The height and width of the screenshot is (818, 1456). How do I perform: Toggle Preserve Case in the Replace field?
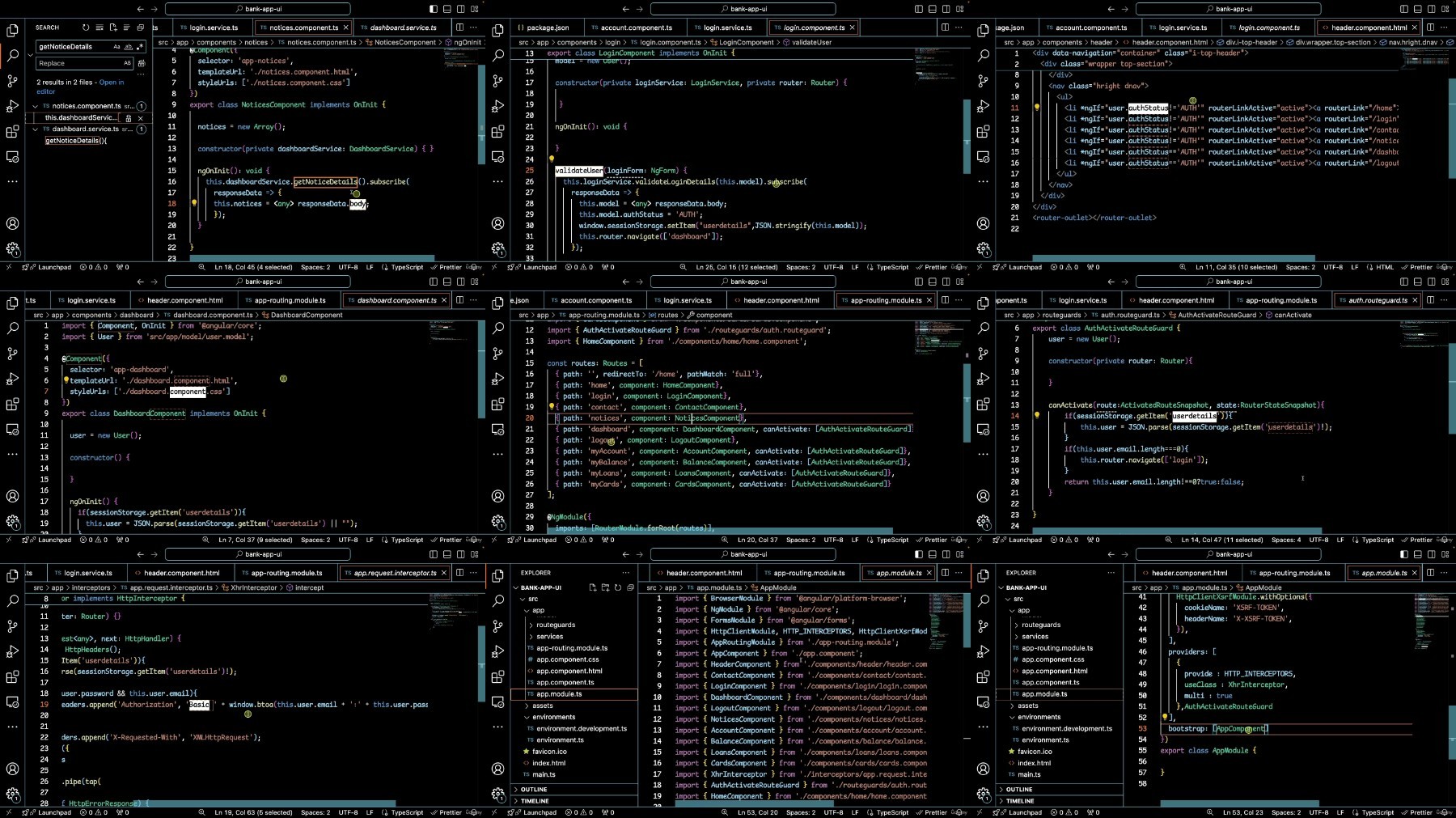127,63
